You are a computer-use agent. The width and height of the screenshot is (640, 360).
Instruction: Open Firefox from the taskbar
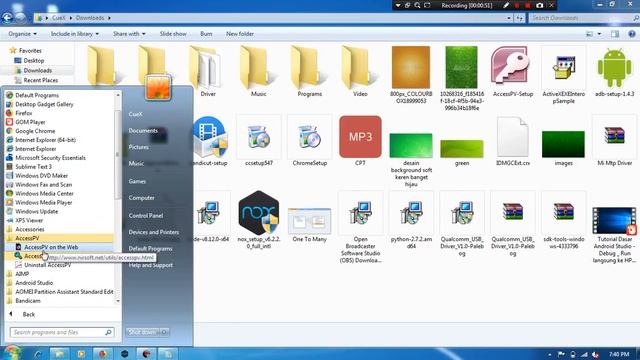(103, 353)
